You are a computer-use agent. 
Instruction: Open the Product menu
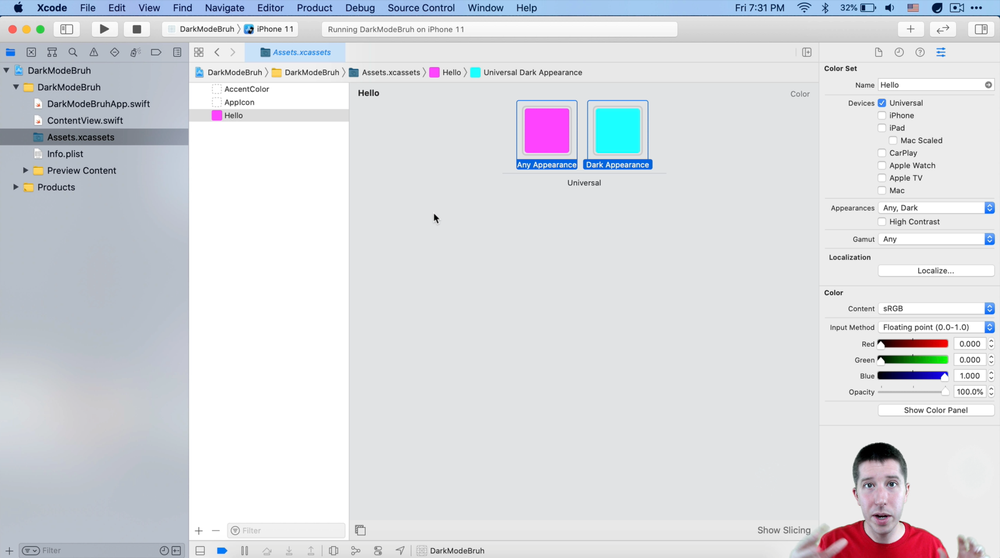[x=314, y=8]
